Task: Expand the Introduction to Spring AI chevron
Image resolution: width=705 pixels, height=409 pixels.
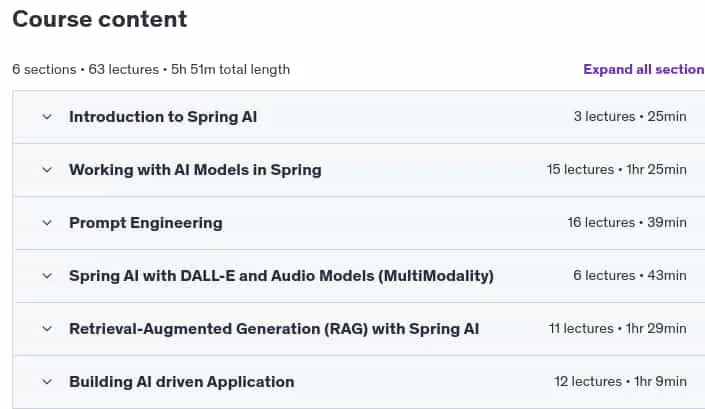Action: click(x=47, y=117)
